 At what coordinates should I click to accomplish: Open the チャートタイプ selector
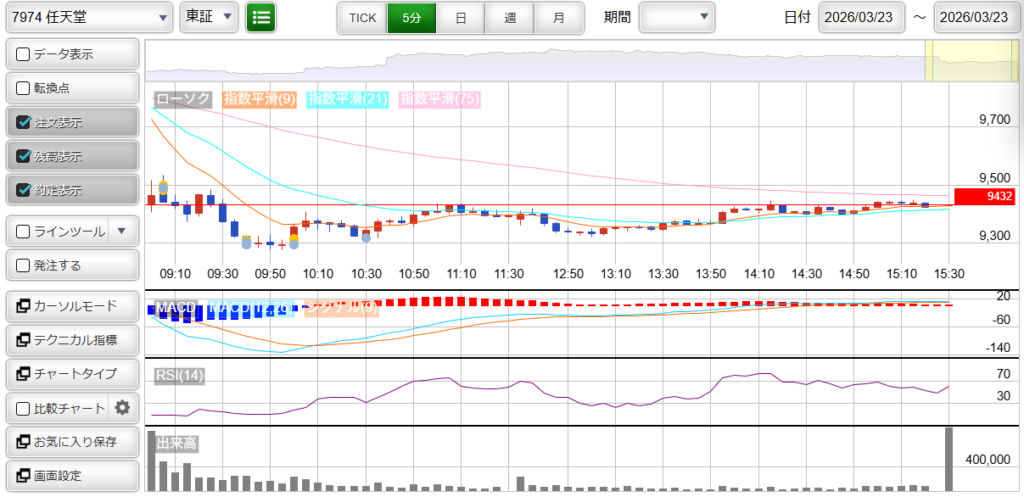pos(71,374)
